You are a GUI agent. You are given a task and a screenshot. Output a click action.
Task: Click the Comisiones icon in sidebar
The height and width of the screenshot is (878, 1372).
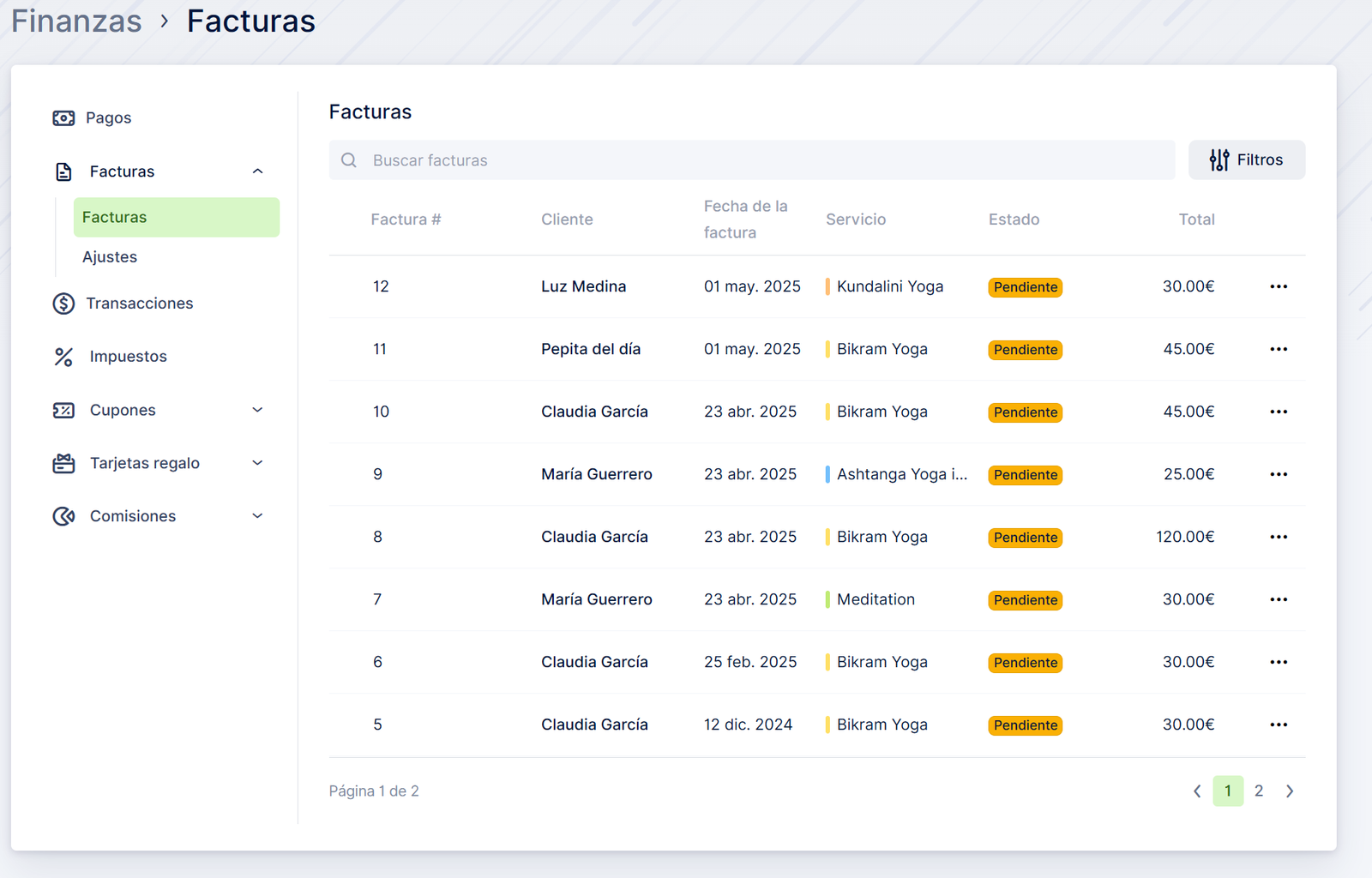63,516
